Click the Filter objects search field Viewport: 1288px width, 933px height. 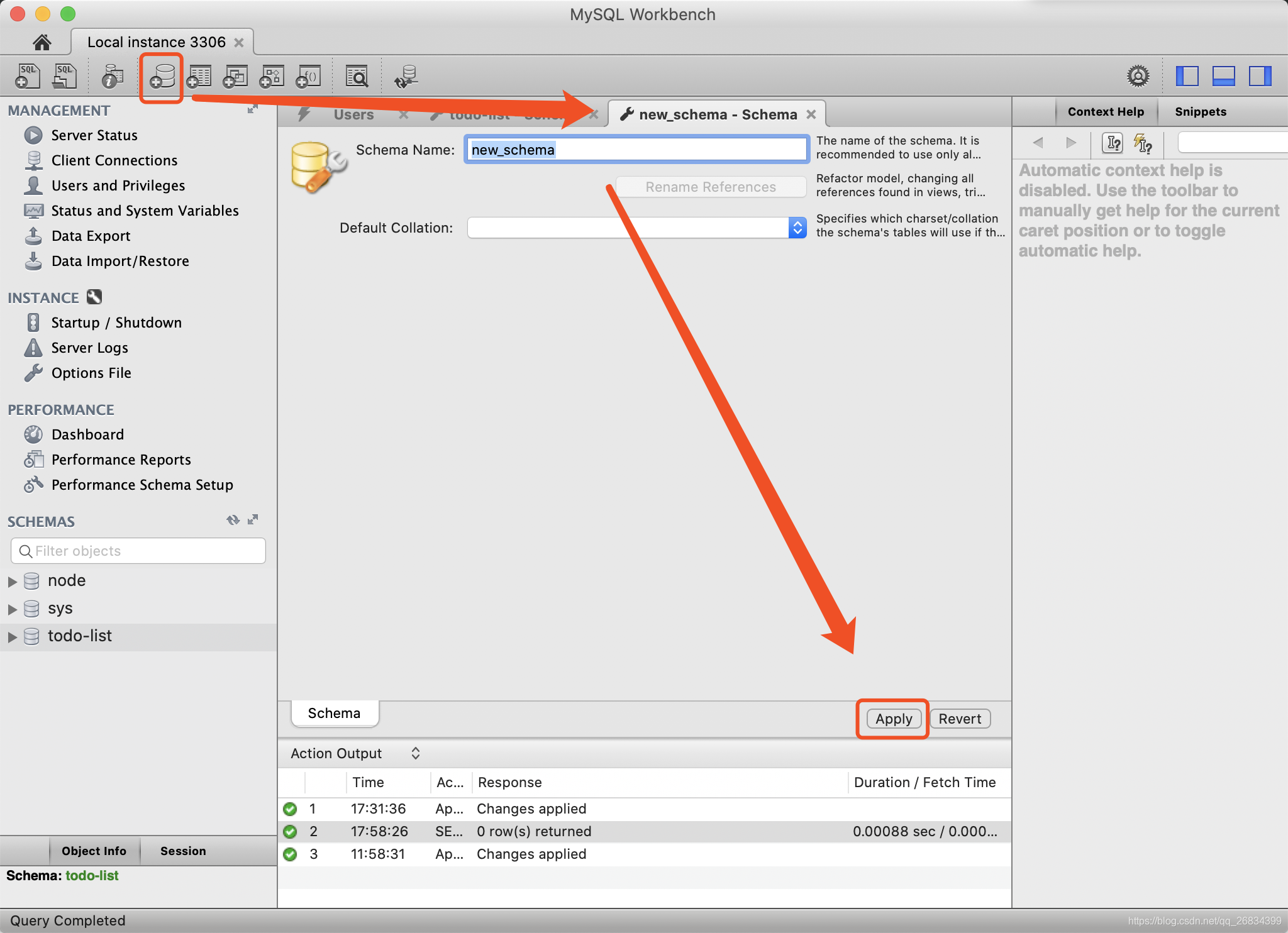(138, 551)
